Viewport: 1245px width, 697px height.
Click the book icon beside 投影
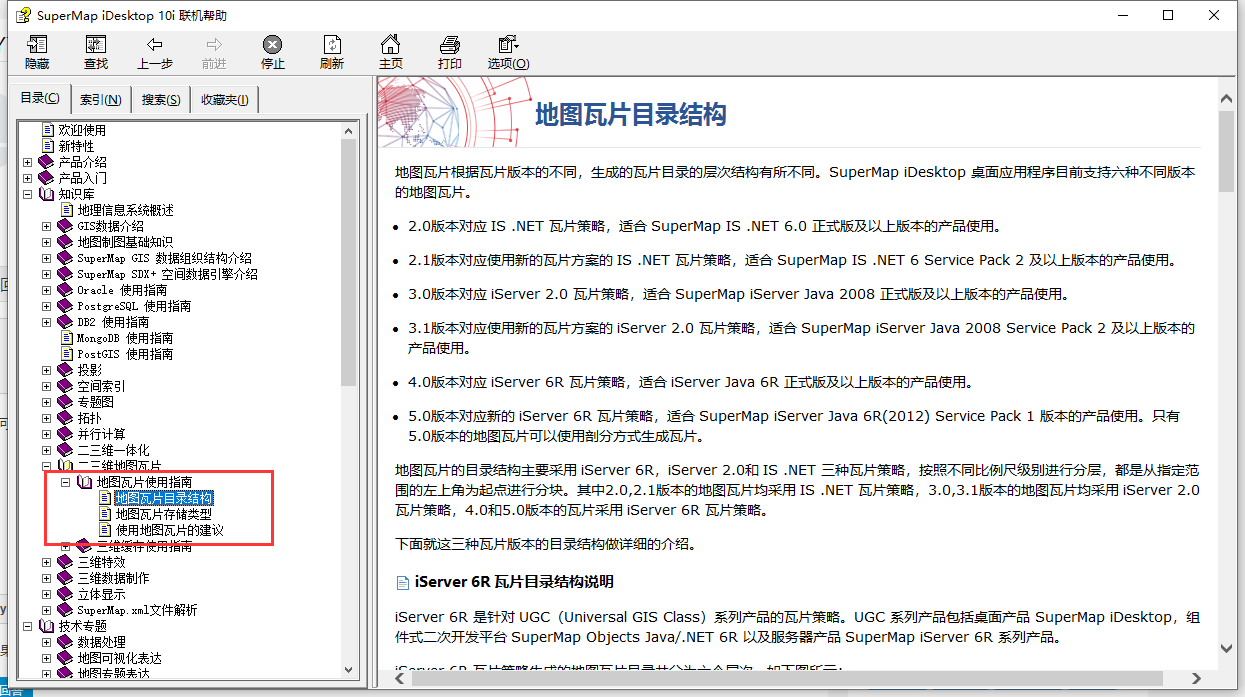[x=66, y=370]
